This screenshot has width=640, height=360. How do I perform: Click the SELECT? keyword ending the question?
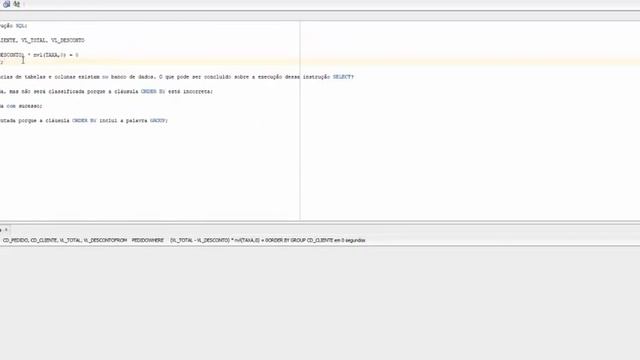[343, 77]
